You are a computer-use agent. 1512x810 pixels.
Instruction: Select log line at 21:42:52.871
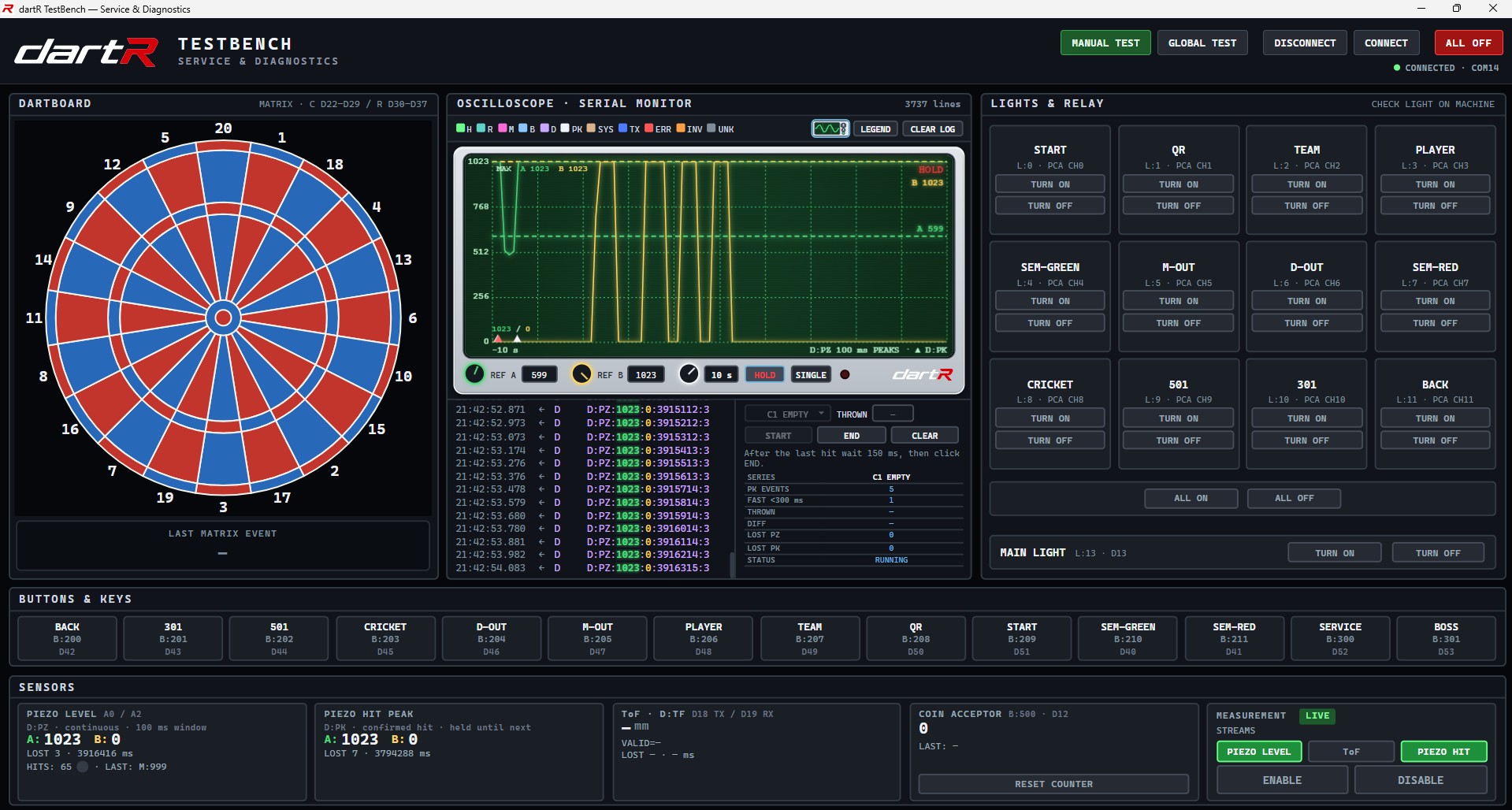[x=583, y=410]
